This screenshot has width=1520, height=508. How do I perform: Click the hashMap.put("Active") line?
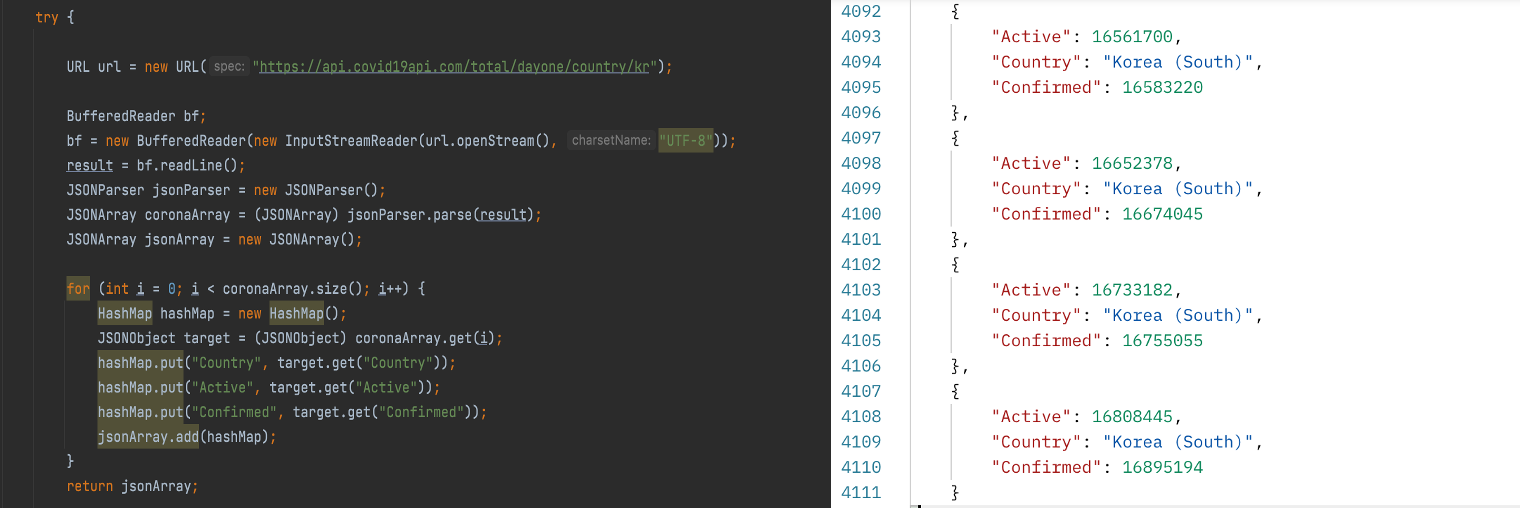(269, 387)
